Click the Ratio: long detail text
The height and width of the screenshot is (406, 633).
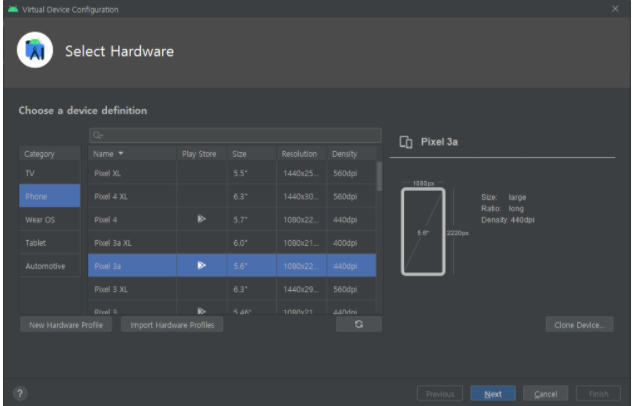click(x=502, y=209)
